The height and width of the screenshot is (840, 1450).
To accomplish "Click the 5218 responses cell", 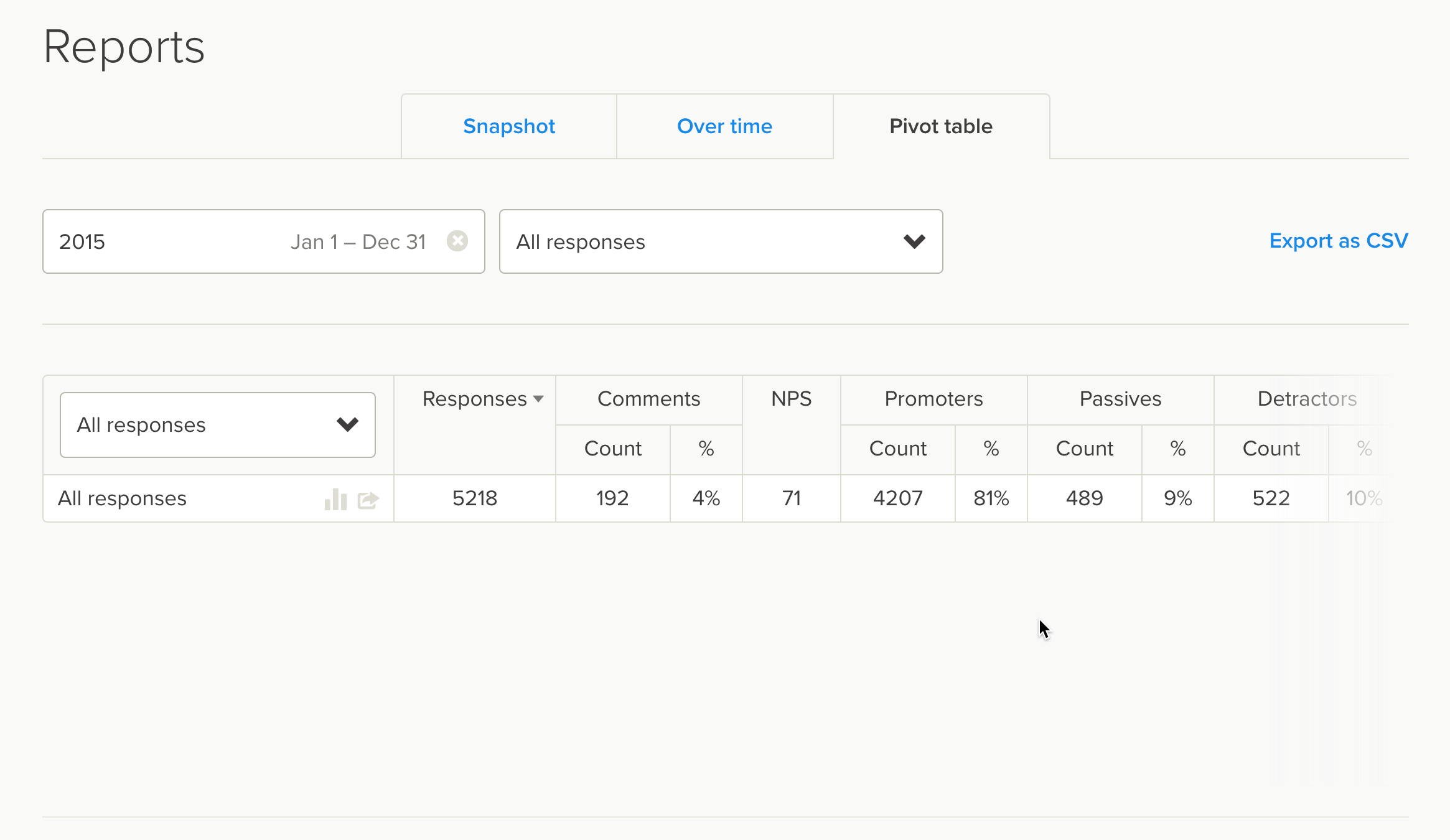I will tap(474, 498).
